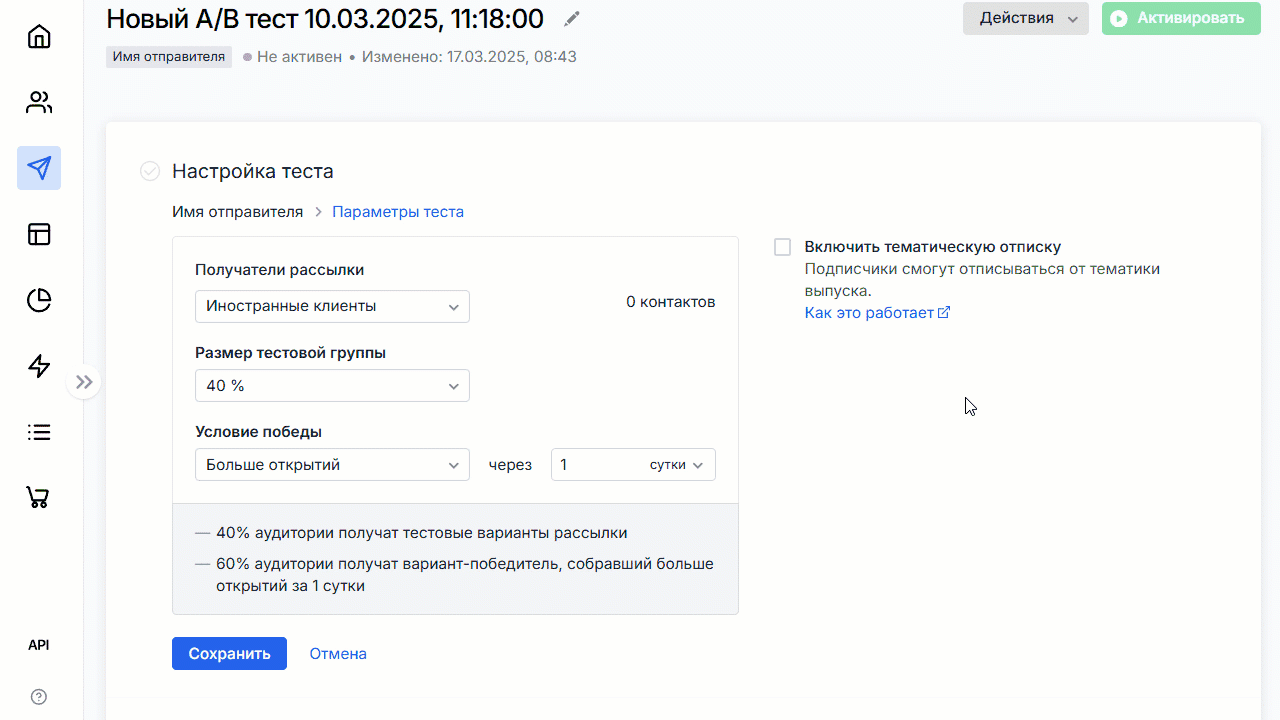Go to Имя отправителя breadcrumb step
Image resolution: width=1280 pixels, height=720 pixels.
pos(237,212)
